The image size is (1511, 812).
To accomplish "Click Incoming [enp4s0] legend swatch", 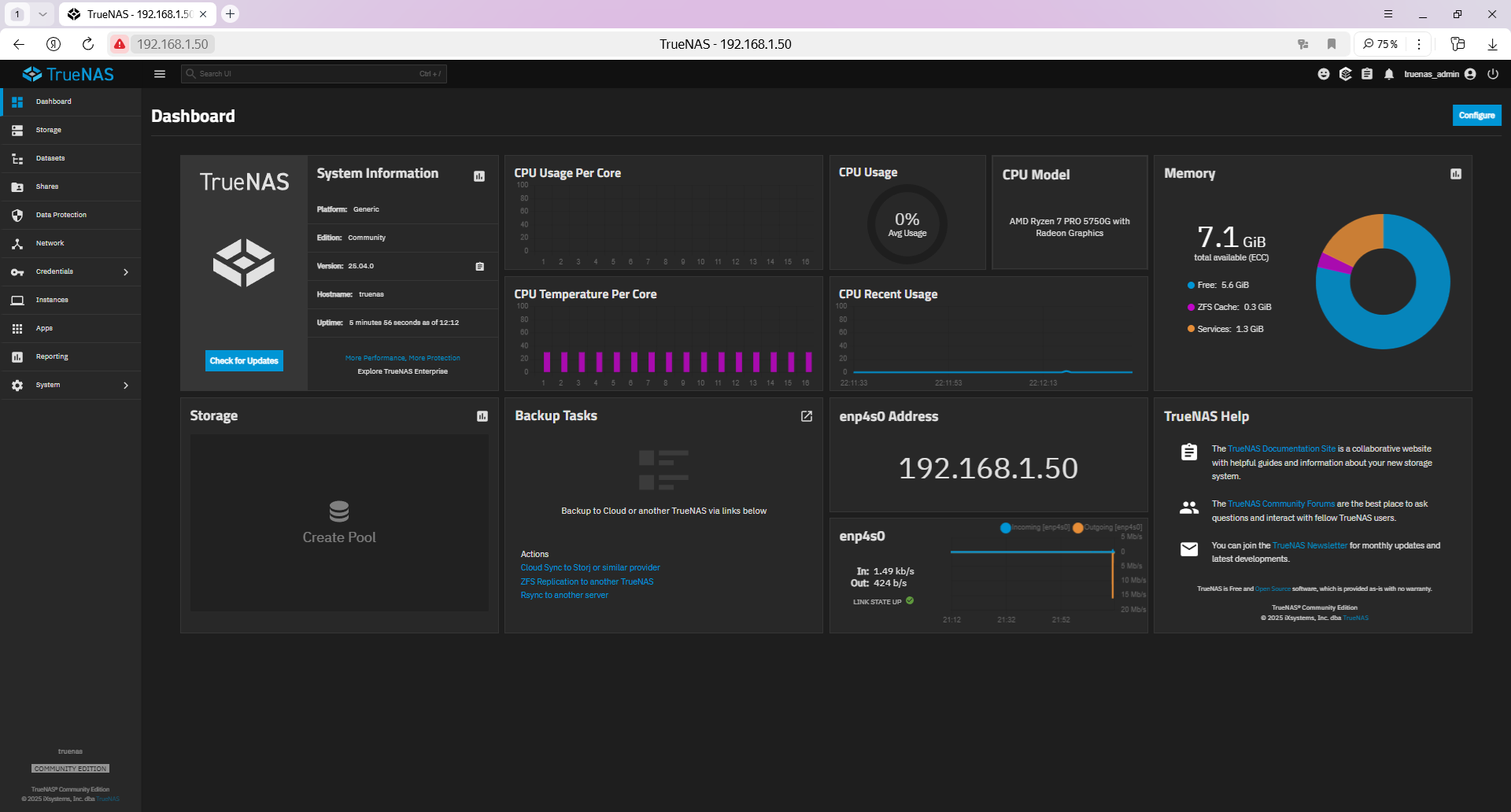I will tap(1005, 528).
